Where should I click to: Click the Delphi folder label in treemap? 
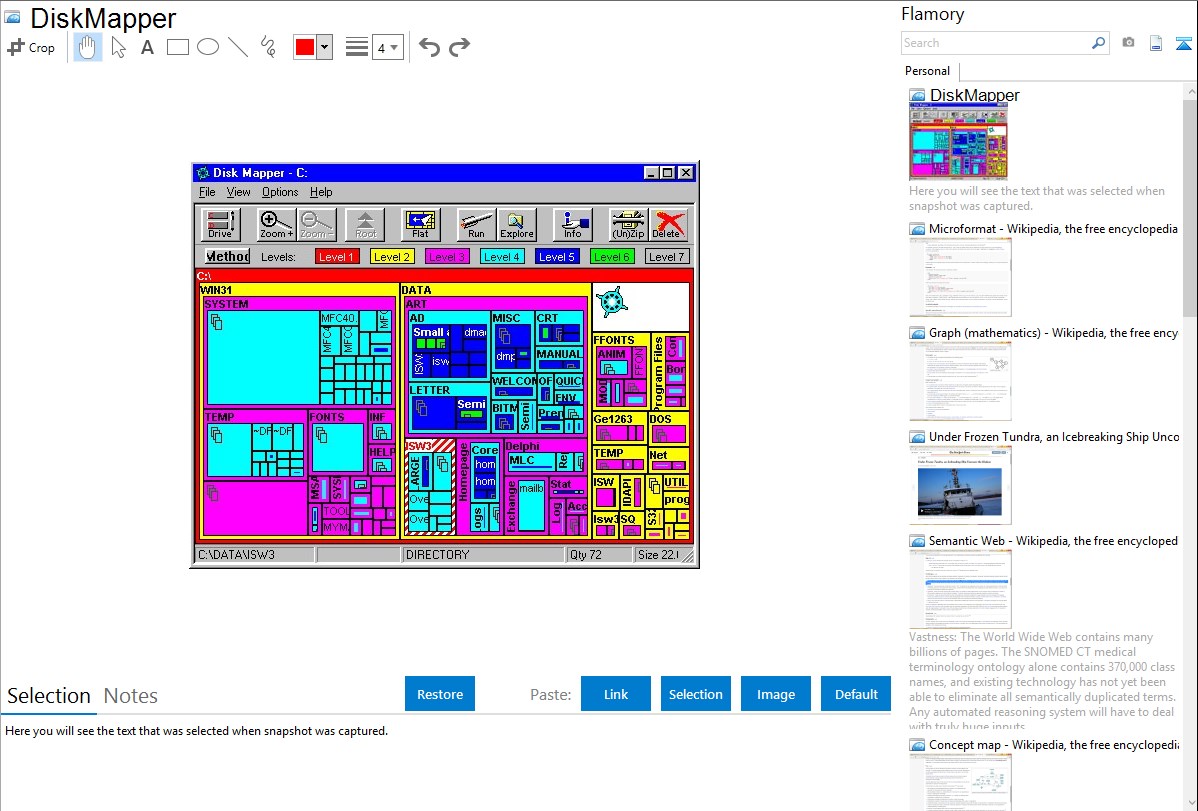tap(523, 446)
